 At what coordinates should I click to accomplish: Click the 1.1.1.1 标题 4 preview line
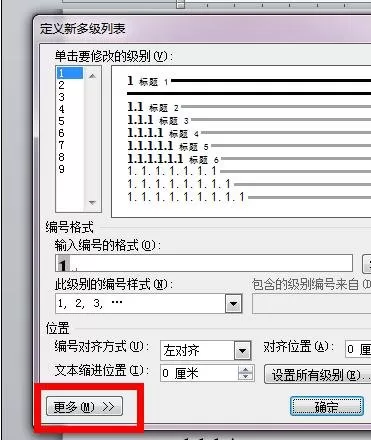(249, 133)
